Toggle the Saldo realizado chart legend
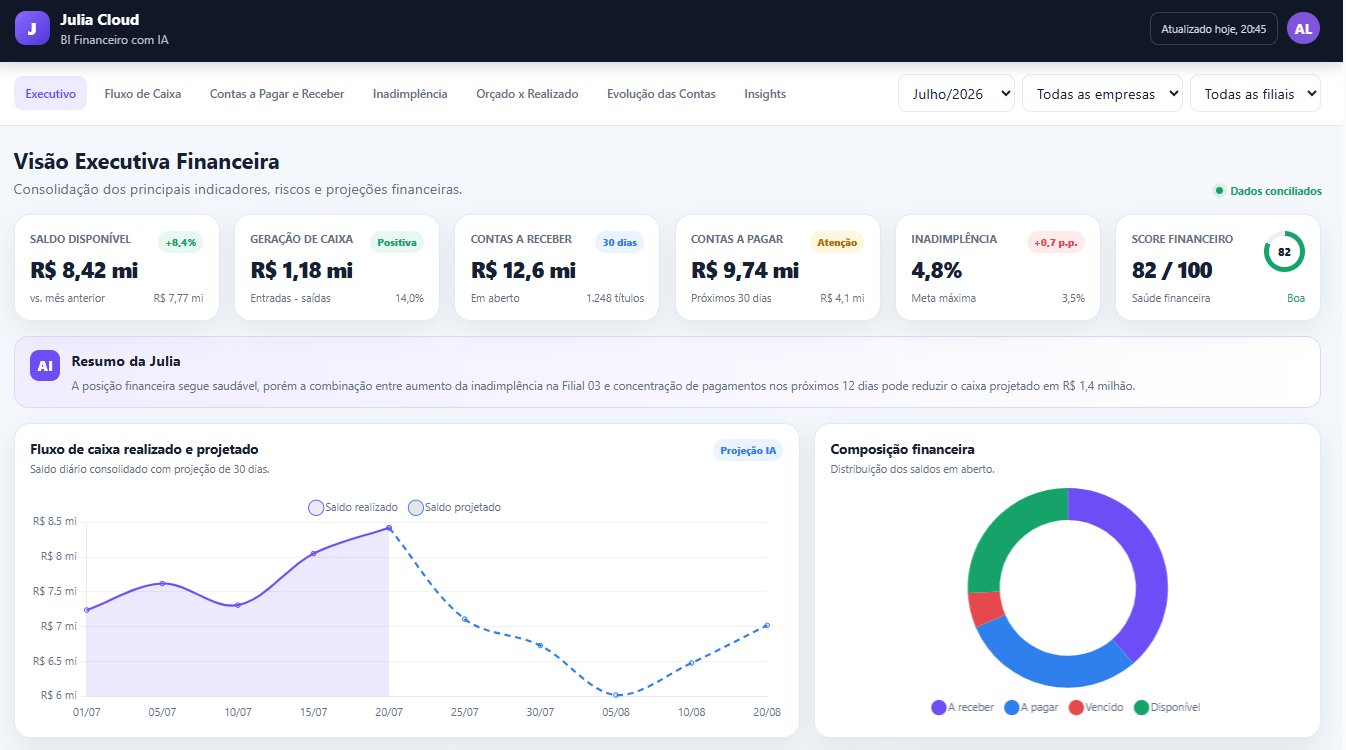The width and height of the screenshot is (1346, 750). pos(354,508)
